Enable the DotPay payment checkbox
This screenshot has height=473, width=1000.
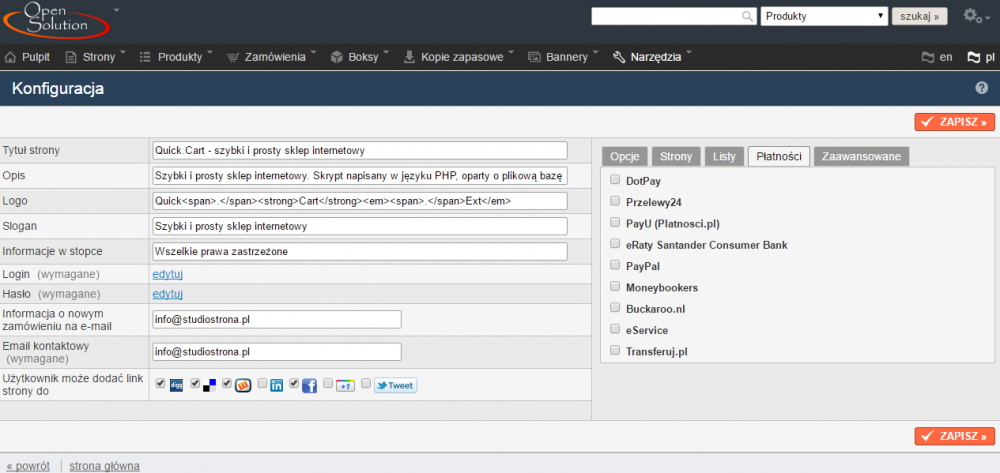[x=615, y=180]
